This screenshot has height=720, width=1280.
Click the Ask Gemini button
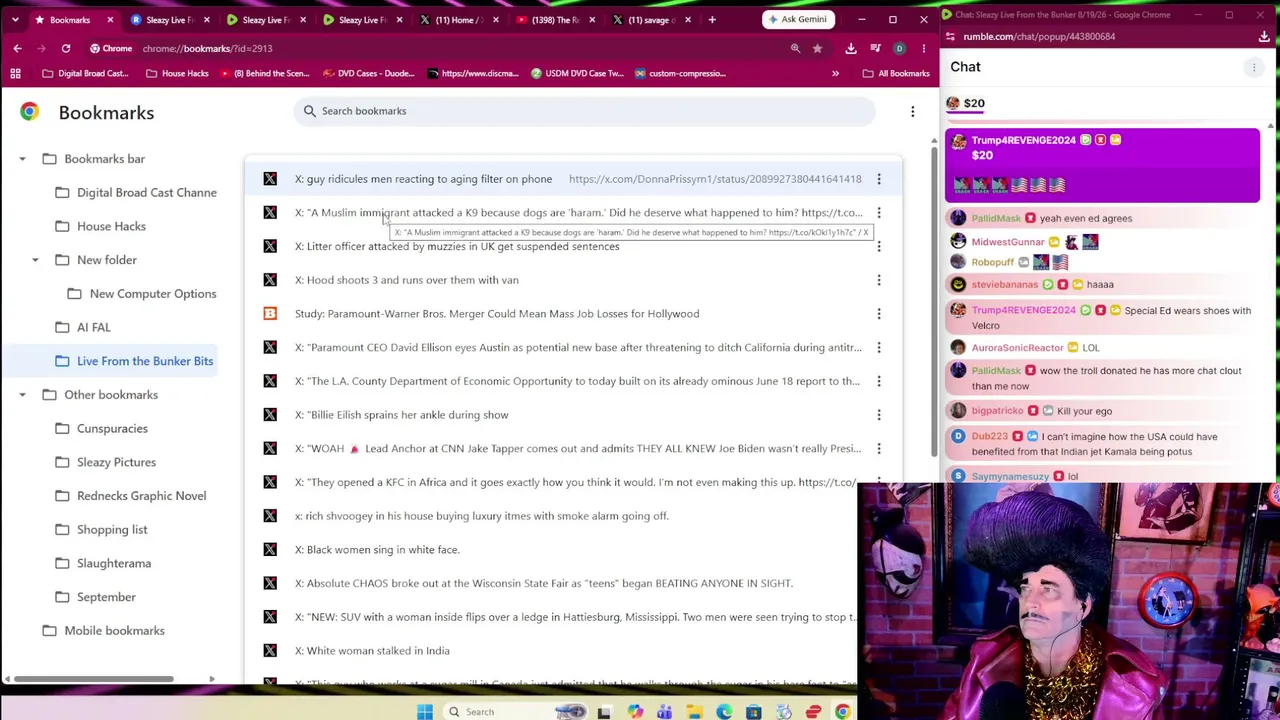click(x=798, y=19)
